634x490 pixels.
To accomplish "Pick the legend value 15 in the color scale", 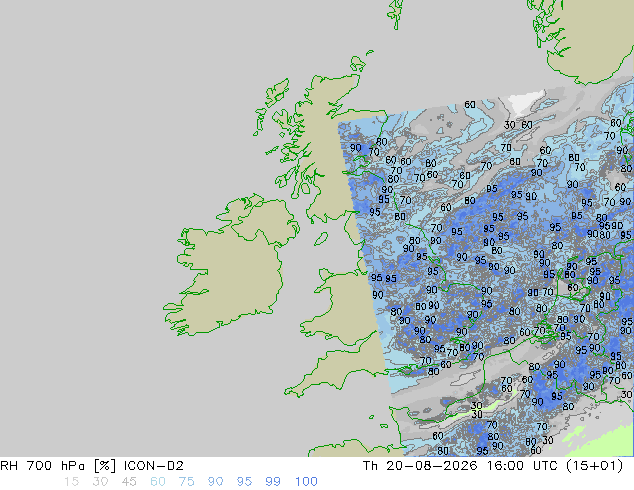I will tap(71, 482).
